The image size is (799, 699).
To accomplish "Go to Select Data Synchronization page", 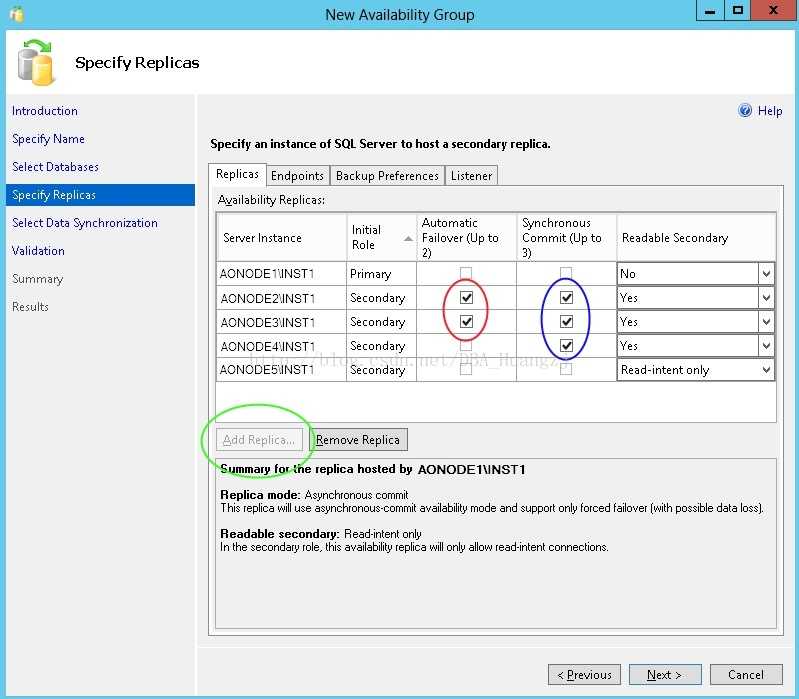I will pyautogui.click(x=85, y=223).
